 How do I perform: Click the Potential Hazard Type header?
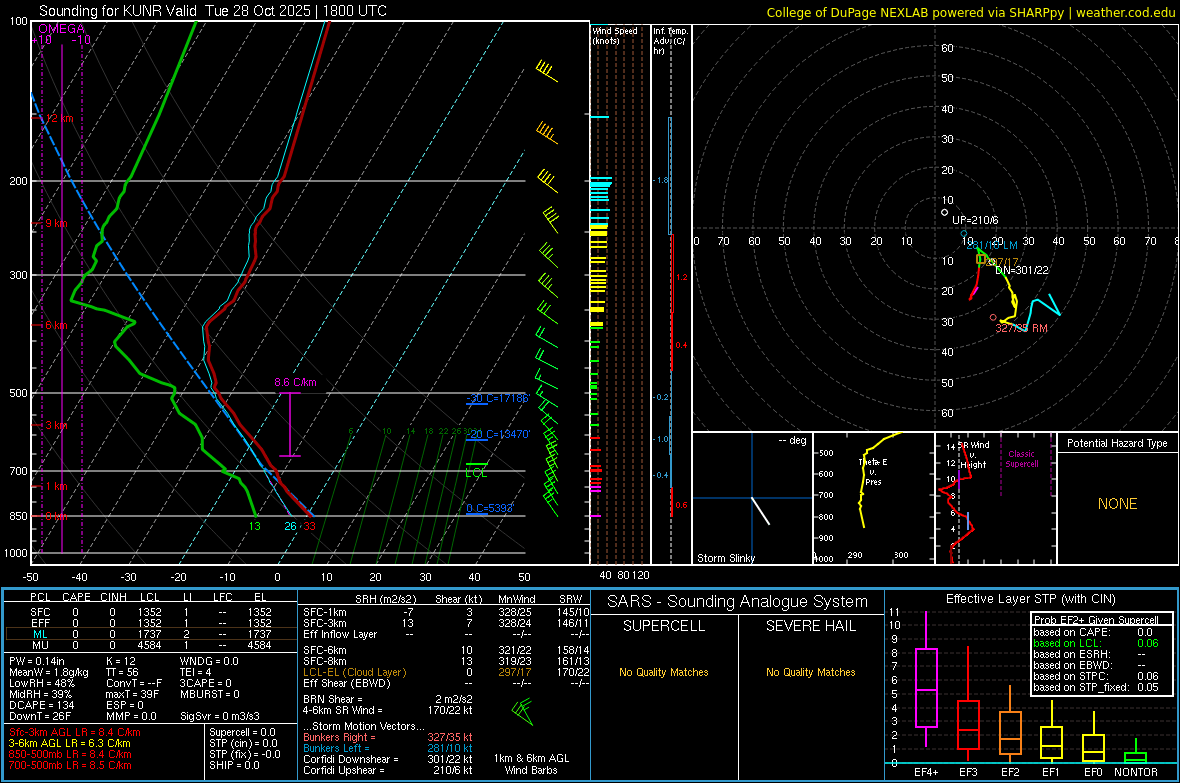click(1117, 443)
